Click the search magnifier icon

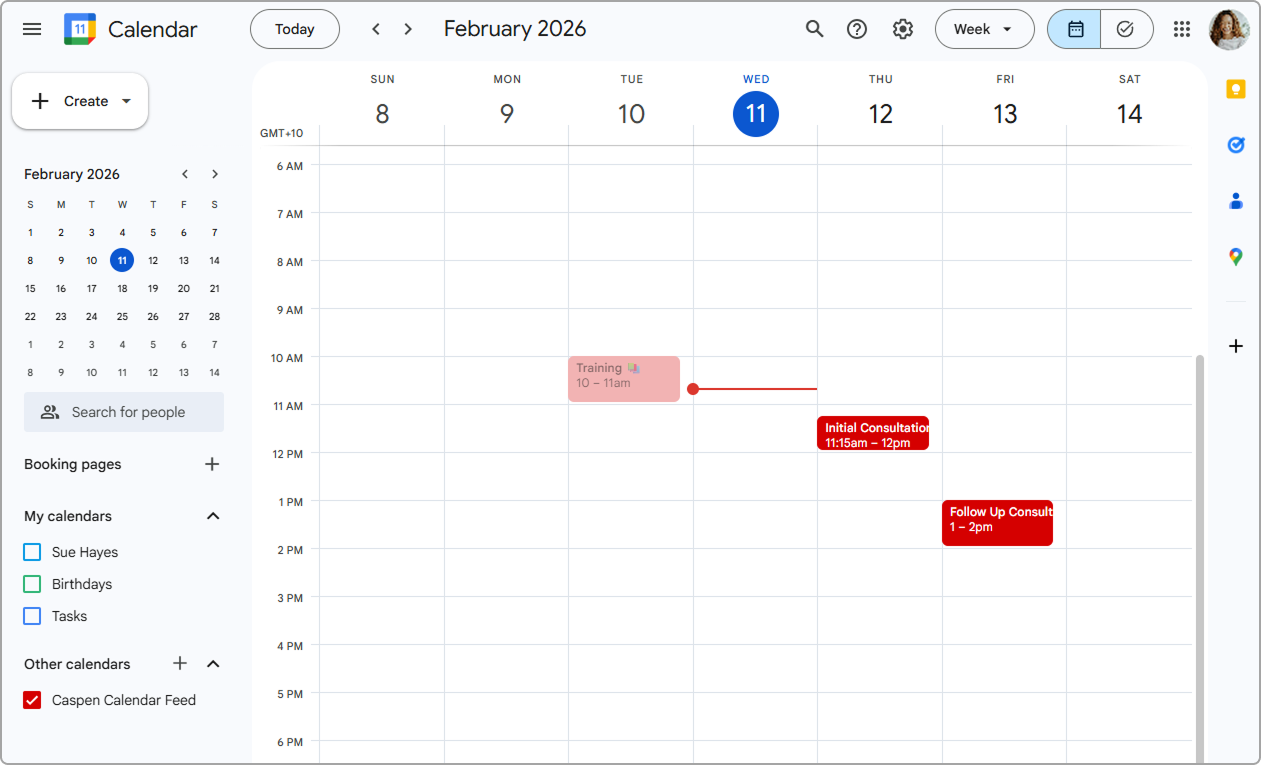coord(814,29)
